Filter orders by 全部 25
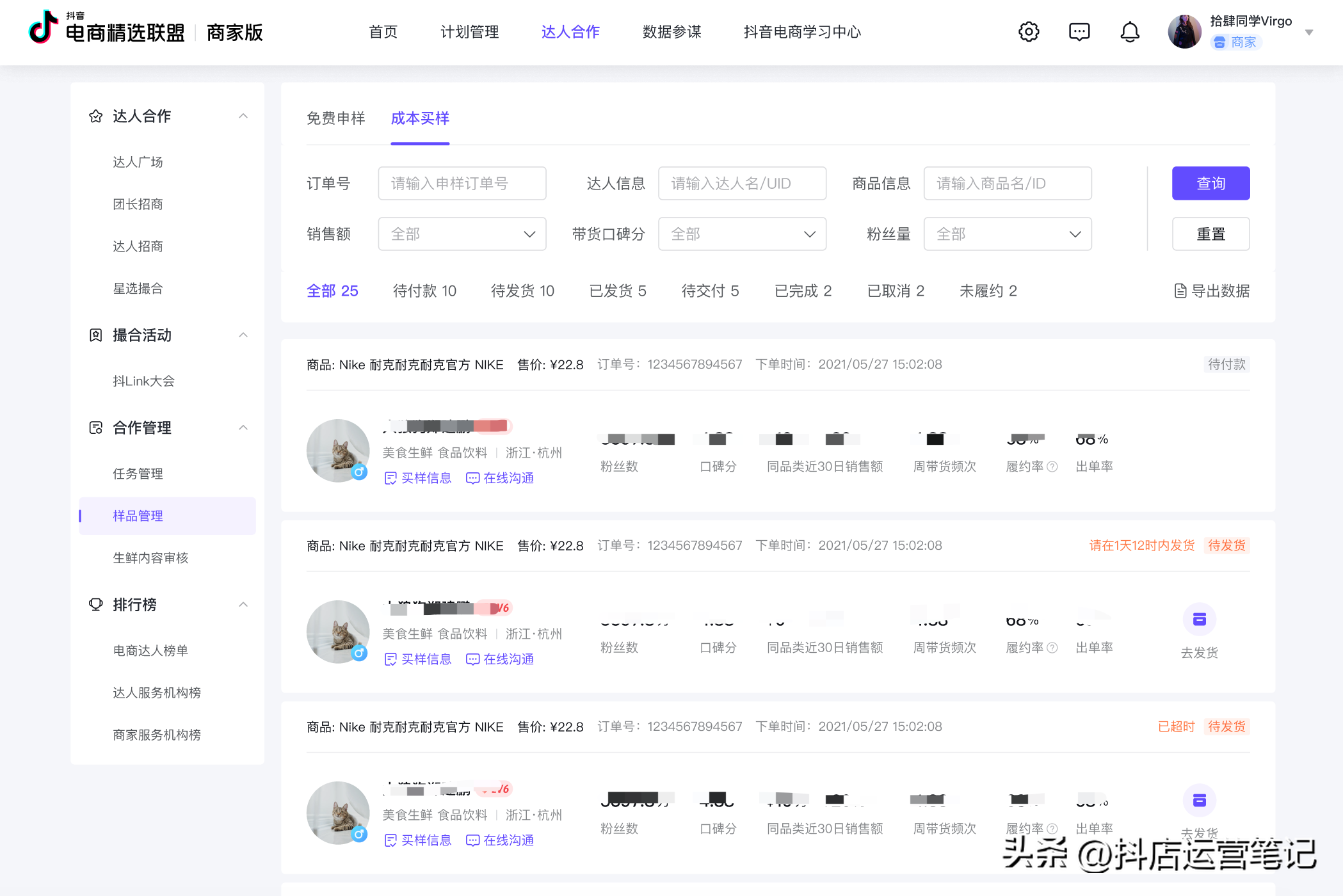This screenshot has height=896, width=1343. [332, 291]
